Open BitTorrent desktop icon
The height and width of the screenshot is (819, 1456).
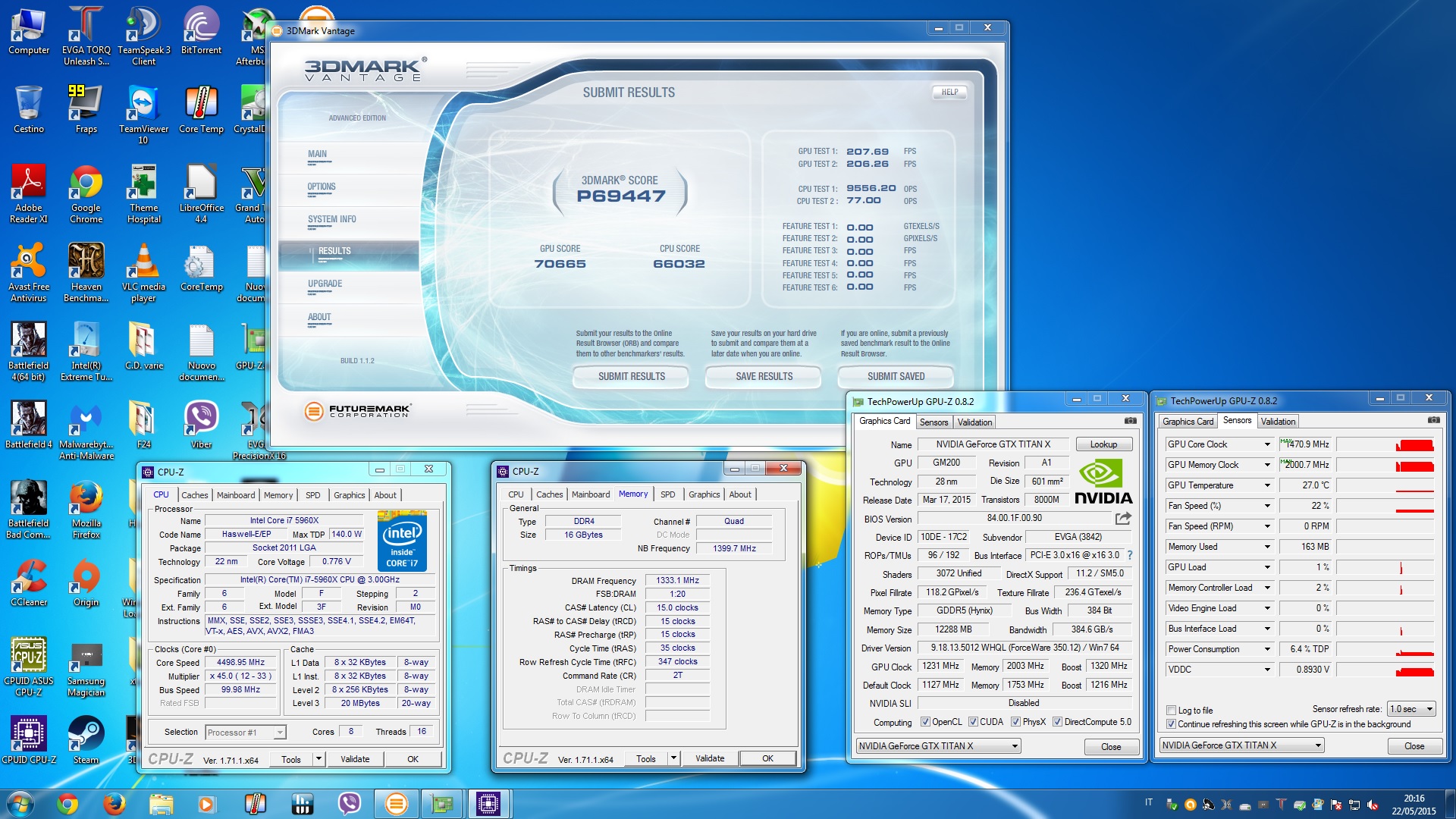pyautogui.click(x=201, y=31)
